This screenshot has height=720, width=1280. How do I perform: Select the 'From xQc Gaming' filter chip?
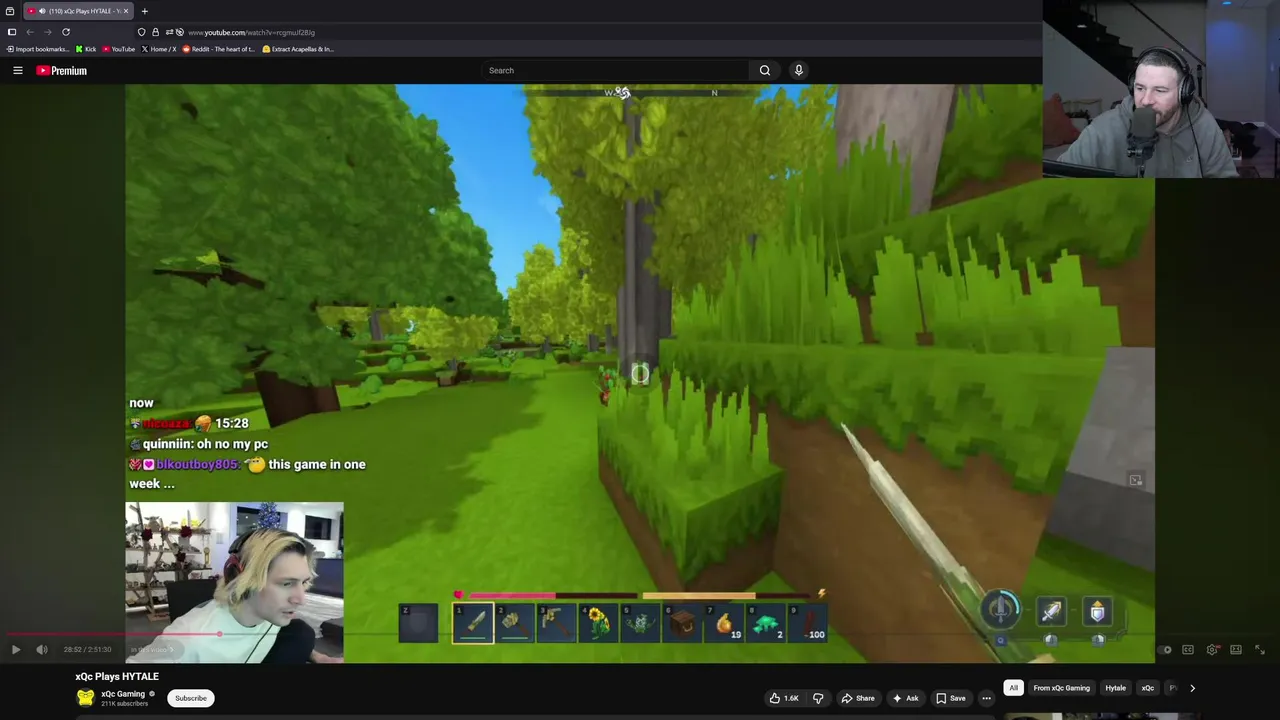1061,688
